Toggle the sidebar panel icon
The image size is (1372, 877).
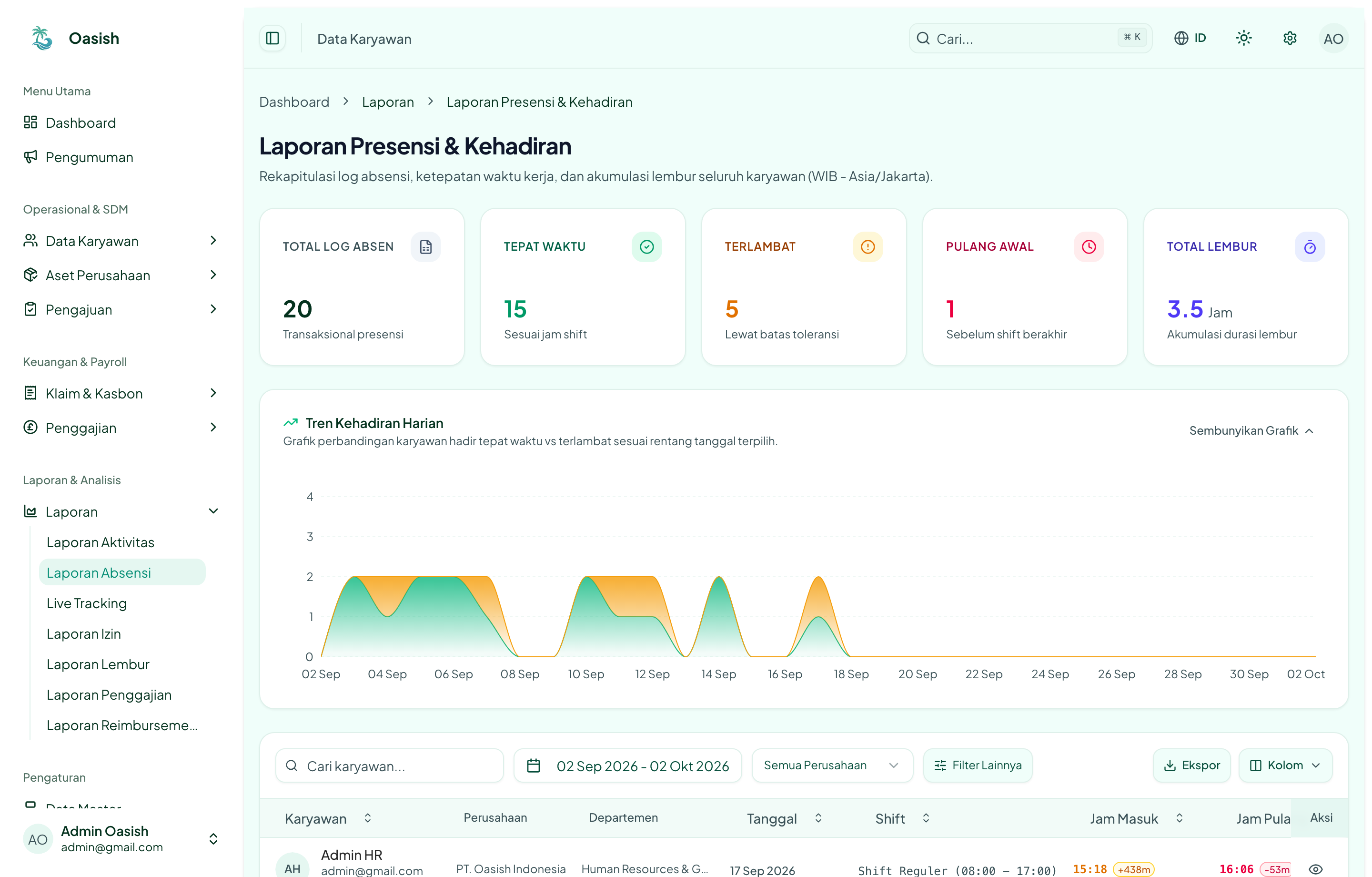click(272, 38)
